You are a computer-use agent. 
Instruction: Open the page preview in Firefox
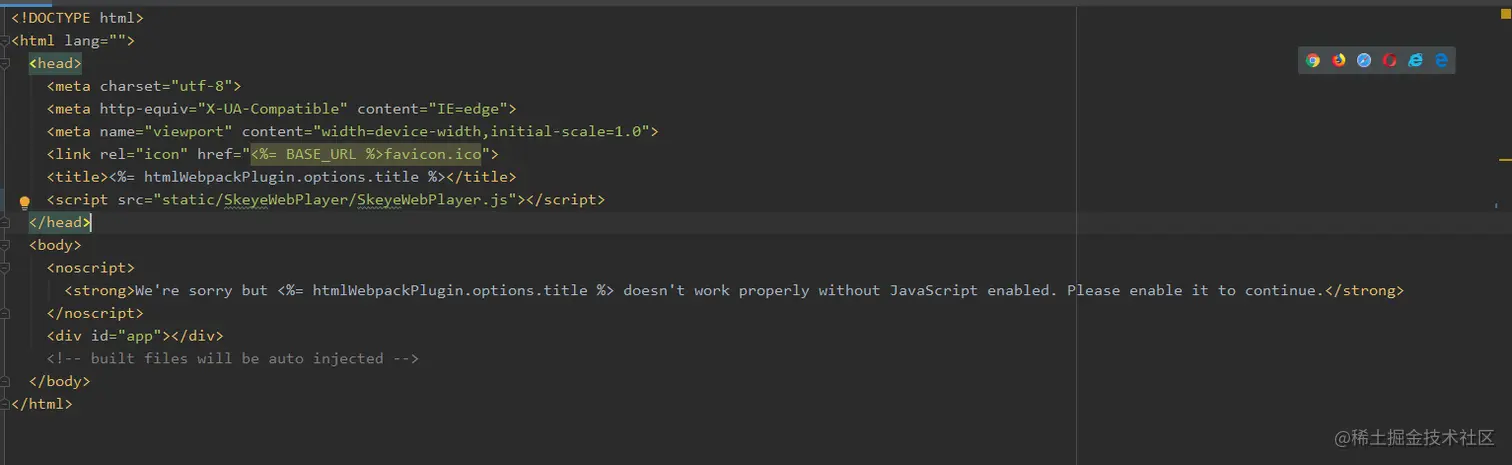click(1339, 60)
